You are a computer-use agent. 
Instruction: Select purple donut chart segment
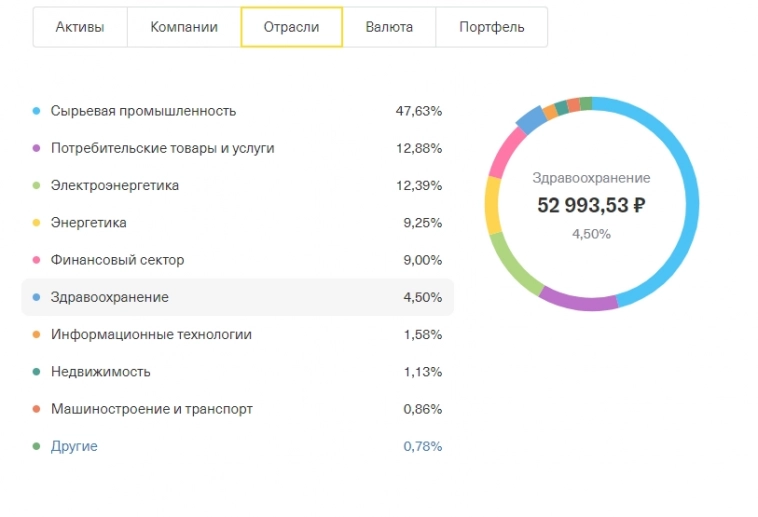(578, 301)
